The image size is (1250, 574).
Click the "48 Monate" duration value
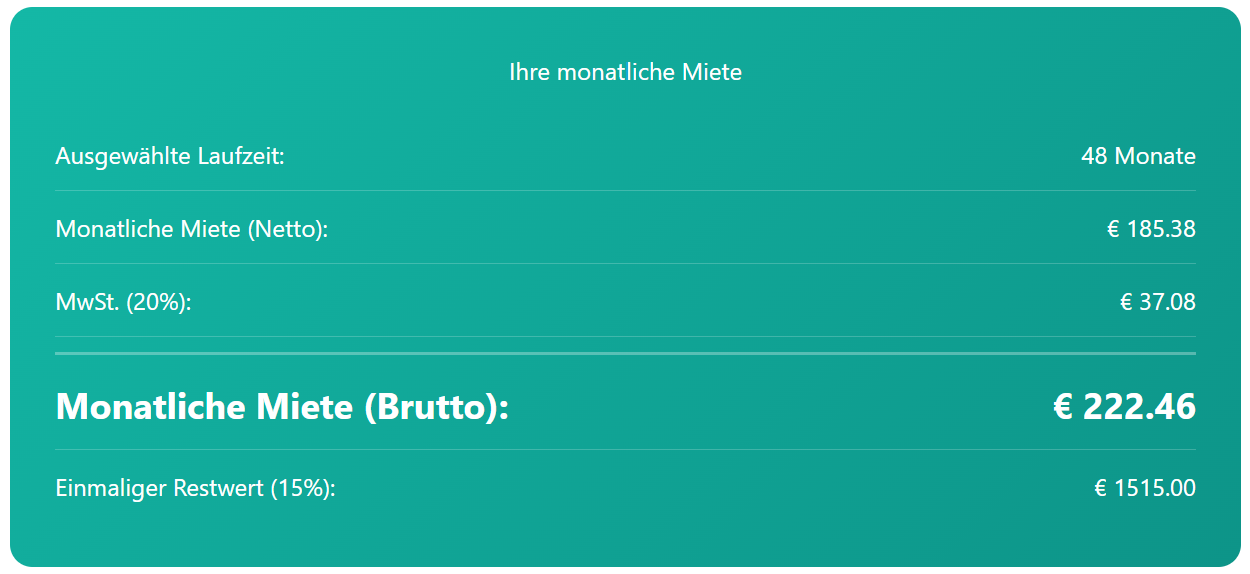(x=1138, y=156)
